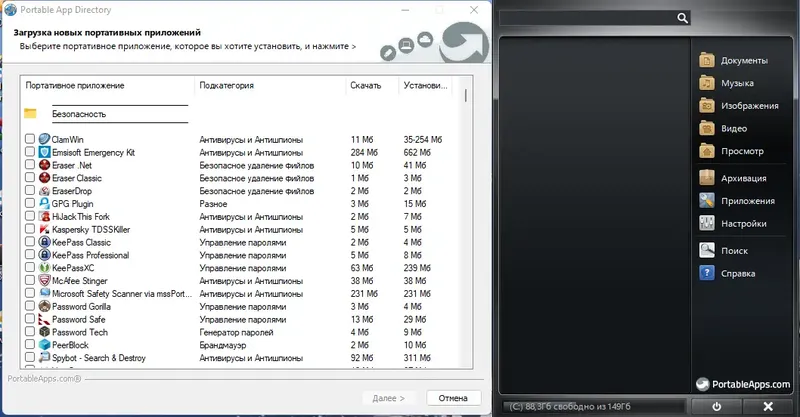Click the Password Gorilla icon
Screen dimensions: 800x417
(44, 306)
